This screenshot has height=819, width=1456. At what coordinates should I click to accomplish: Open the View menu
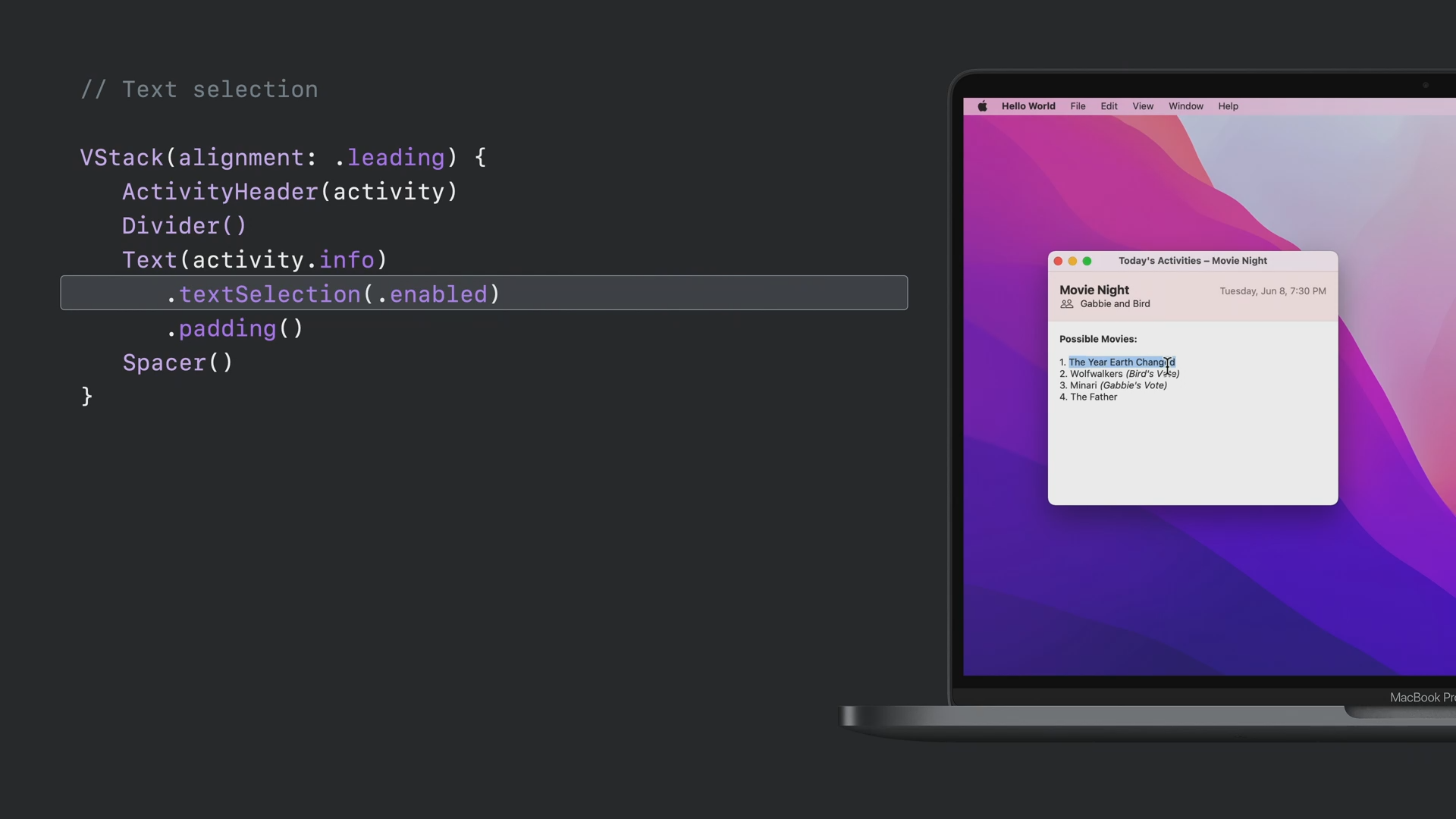pyautogui.click(x=1142, y=106)
